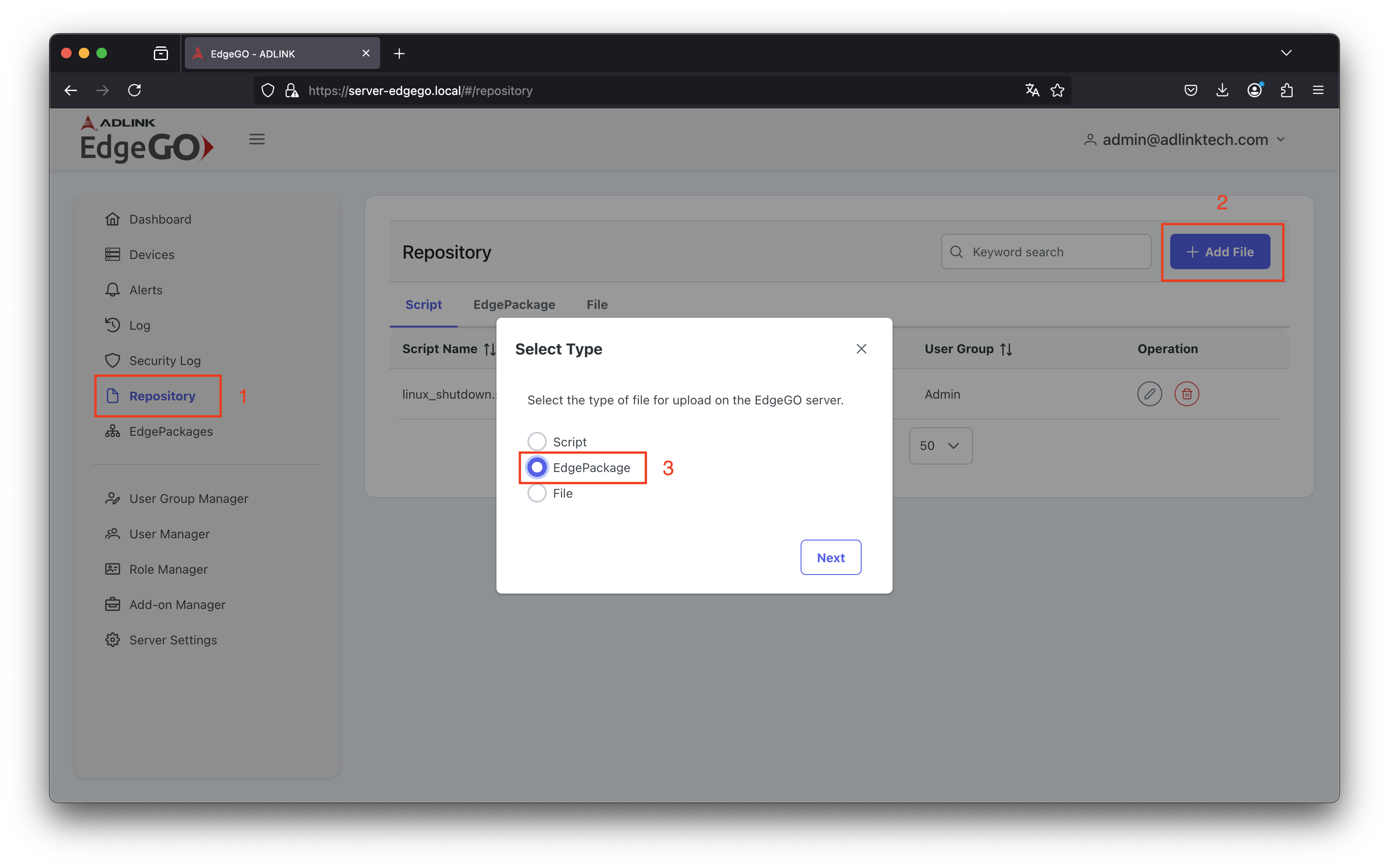Select the EdgePackage radio option
The width and height of the screenshot is (1389, 868).
point(537,467)
